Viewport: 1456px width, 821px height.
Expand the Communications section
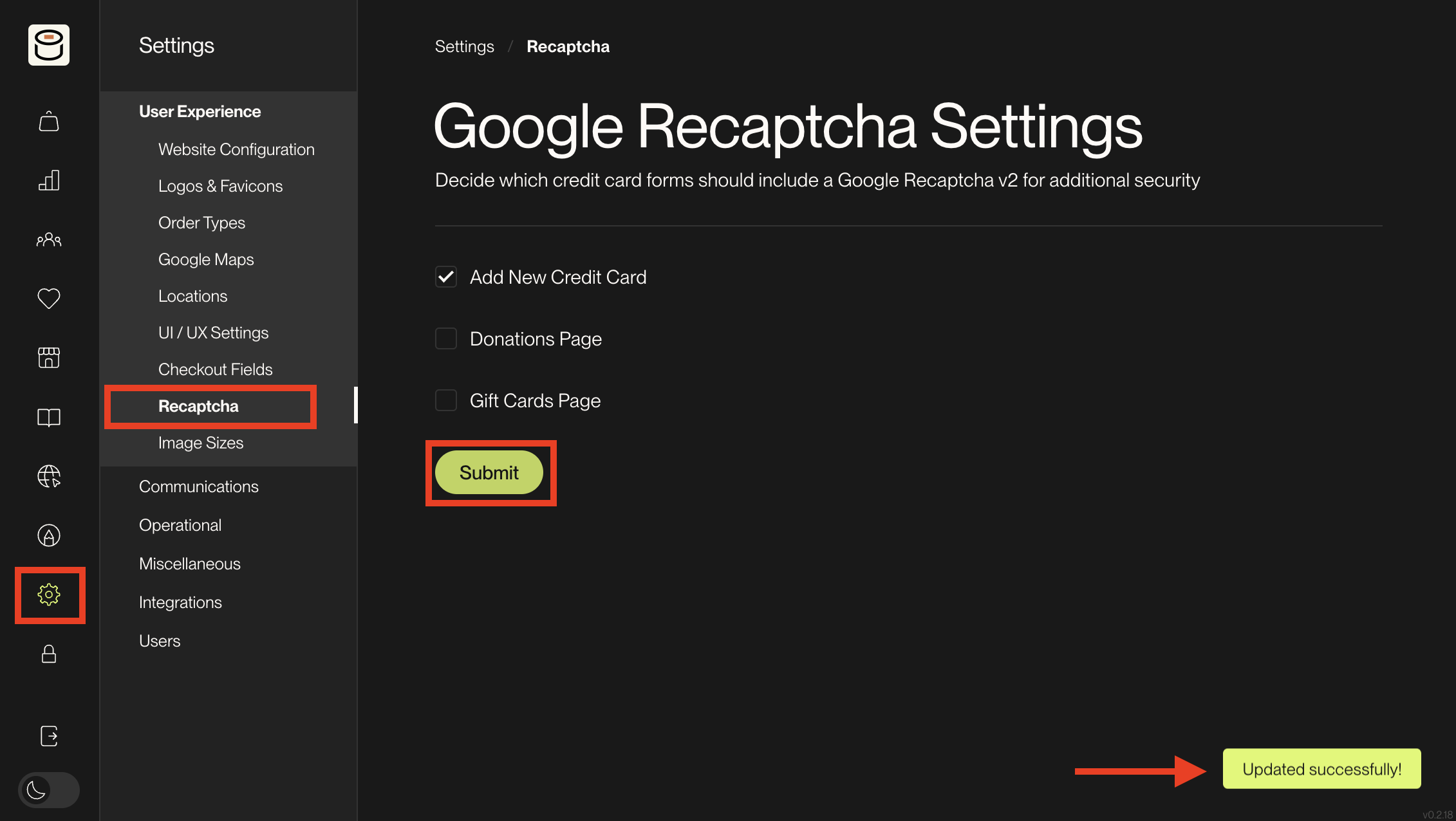click(199, 486)
